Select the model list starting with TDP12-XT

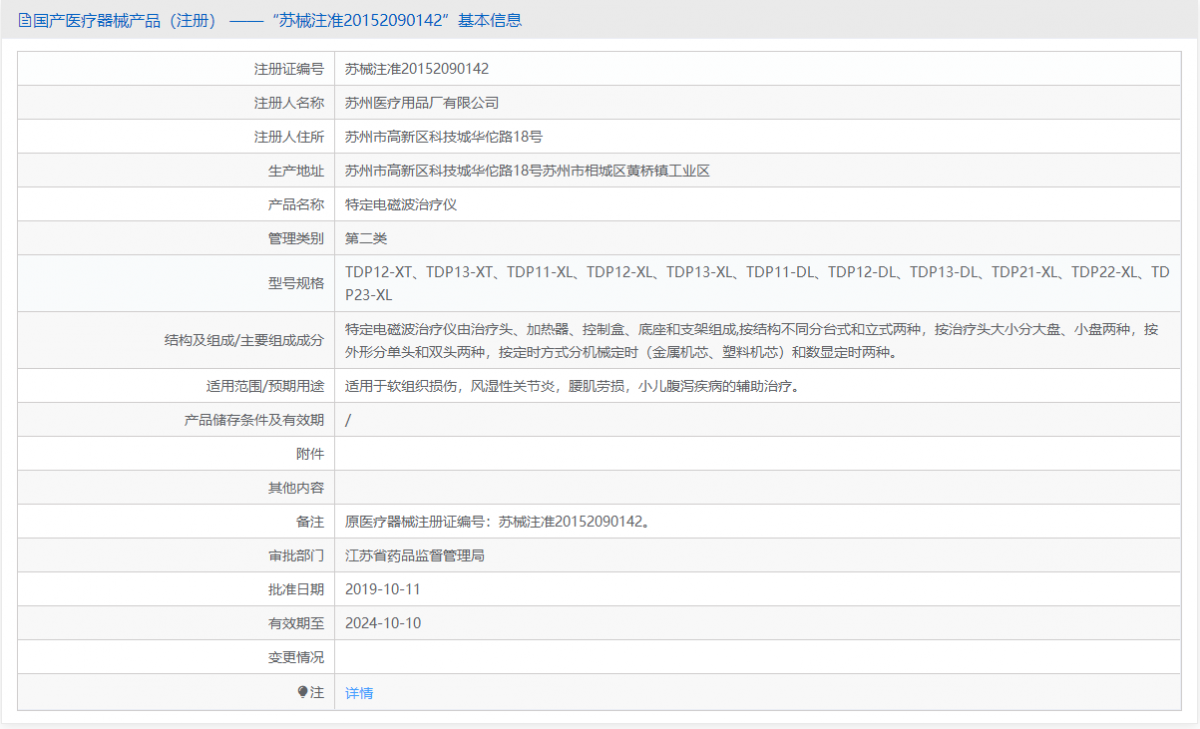click(757, 283)
